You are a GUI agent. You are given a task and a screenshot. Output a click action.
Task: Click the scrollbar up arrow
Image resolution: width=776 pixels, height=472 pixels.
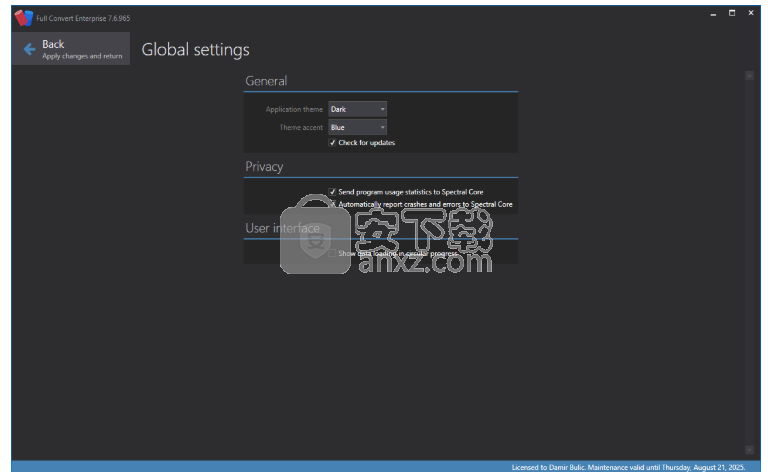click(x=750, y=76)
